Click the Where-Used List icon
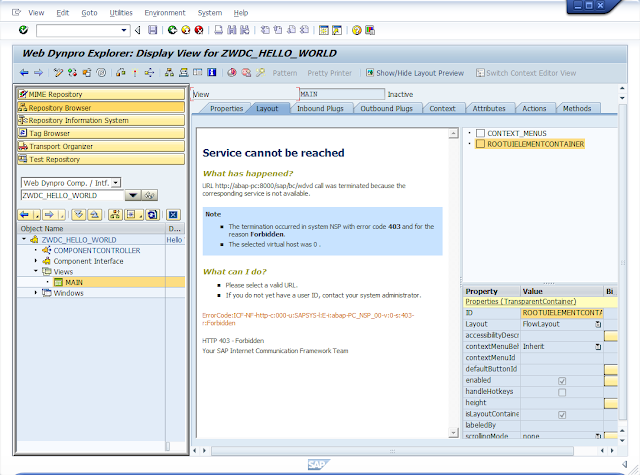640x475 pixels. (x=149, y=73)
